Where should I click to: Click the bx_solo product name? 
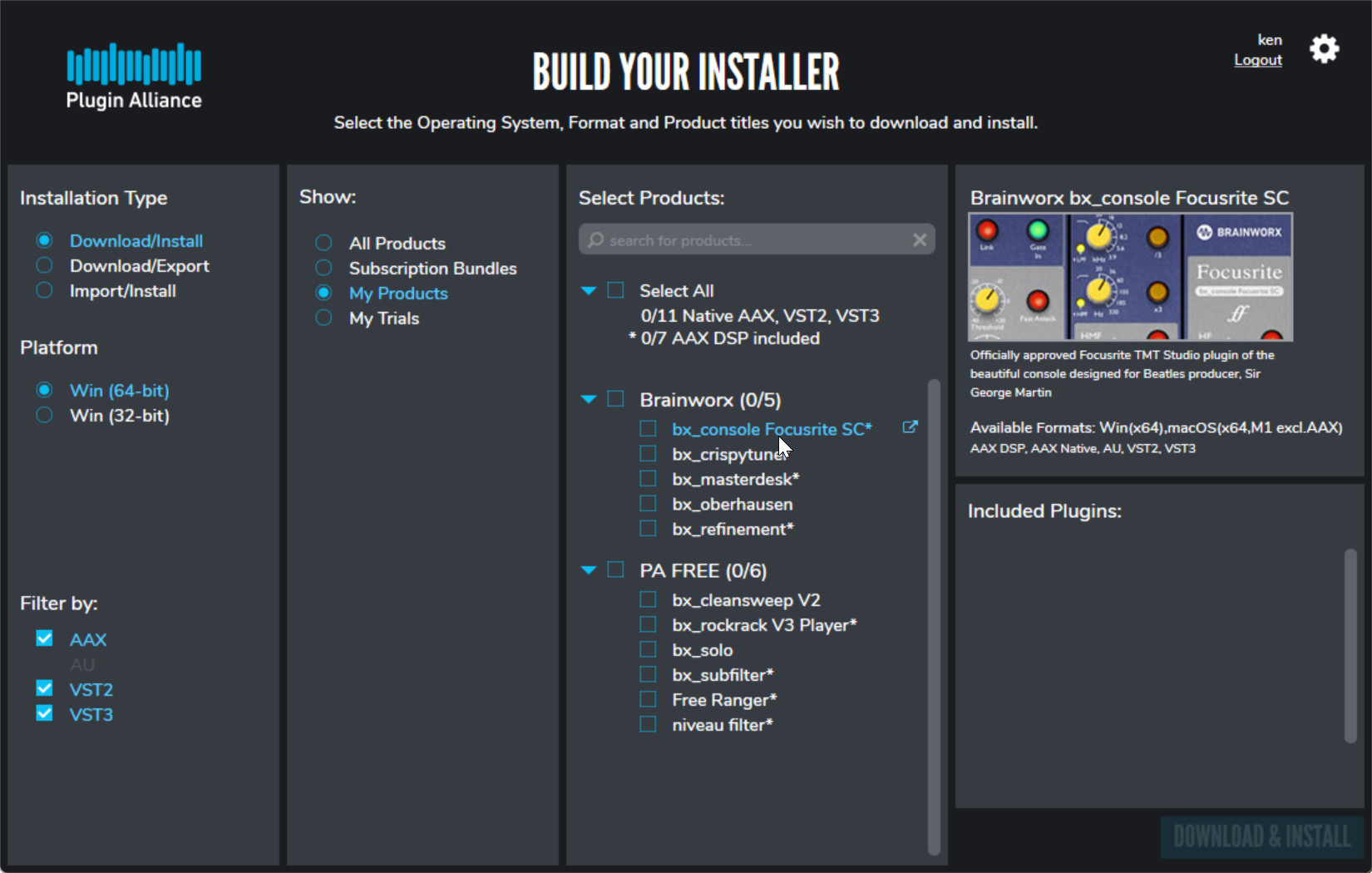[x=703, y=650]
